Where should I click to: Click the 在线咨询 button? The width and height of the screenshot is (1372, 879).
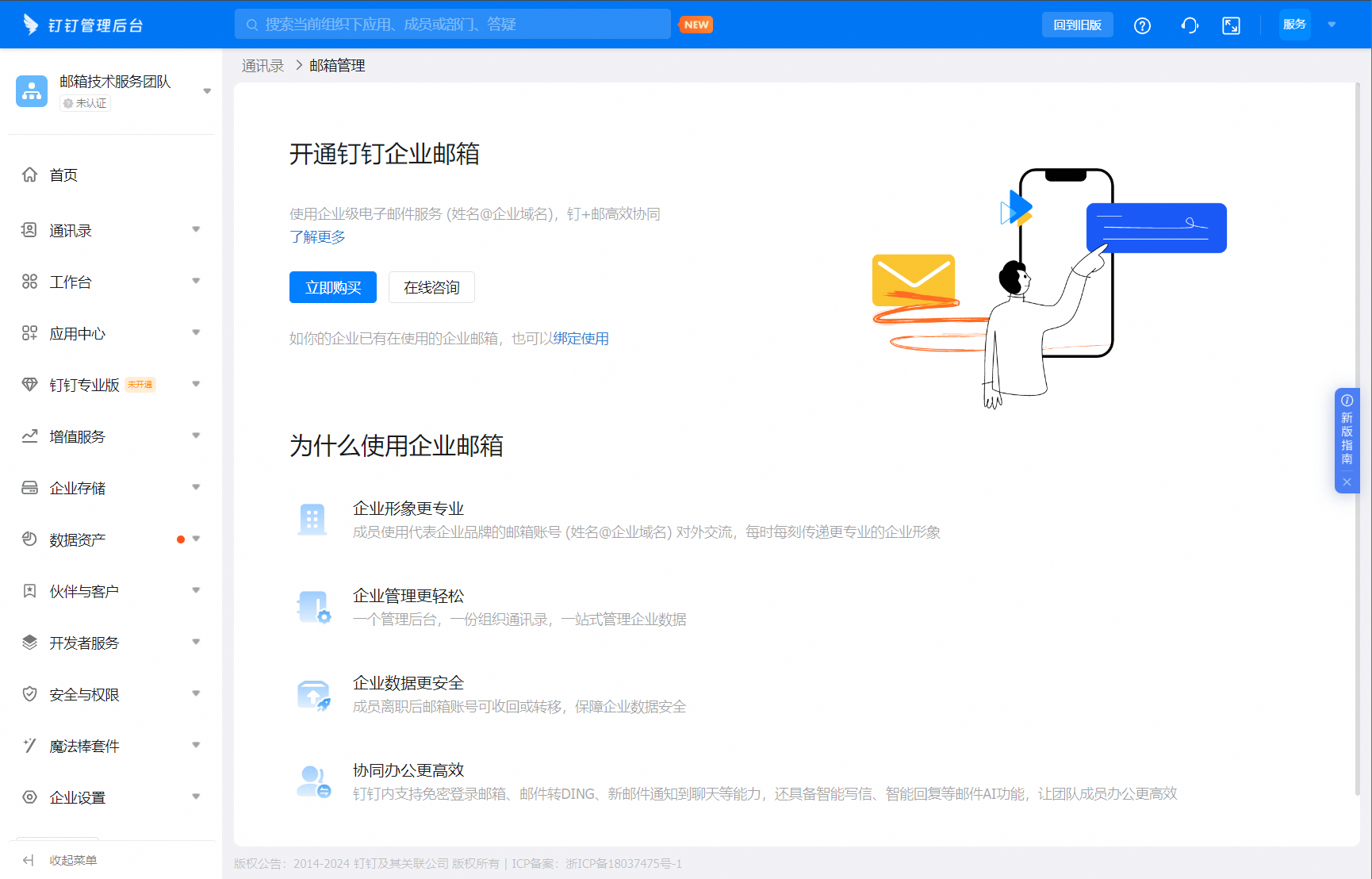[x=431, y=287]
